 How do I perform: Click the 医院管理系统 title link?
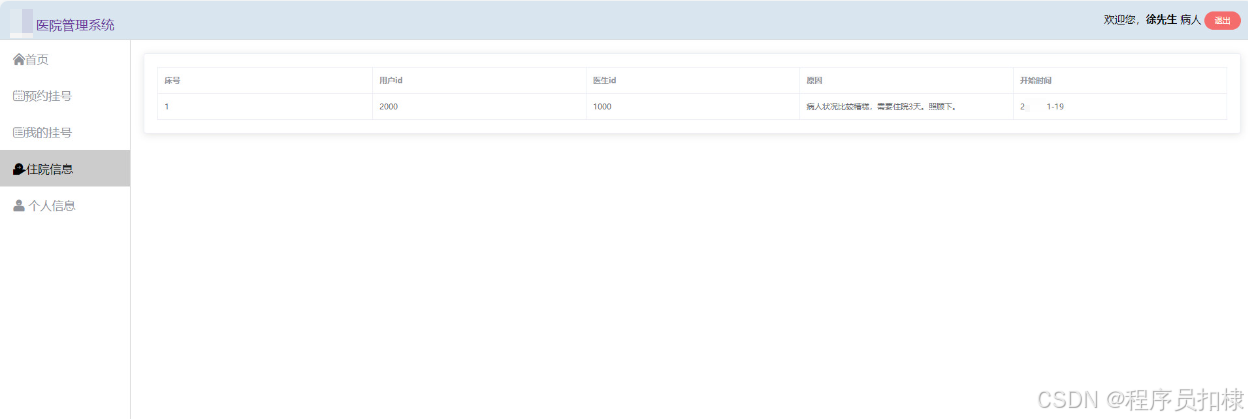75,25
